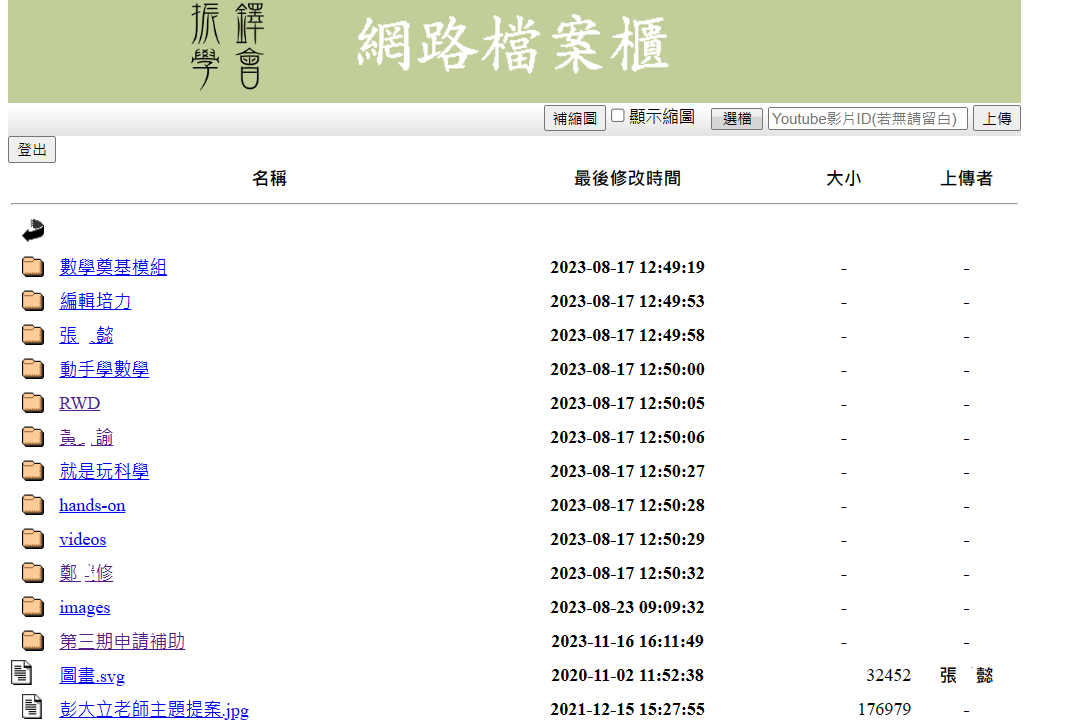Click the file icon next to 彭大立老師主題提案.jpg
The image size is (1074, 722).
click(33, 707)
